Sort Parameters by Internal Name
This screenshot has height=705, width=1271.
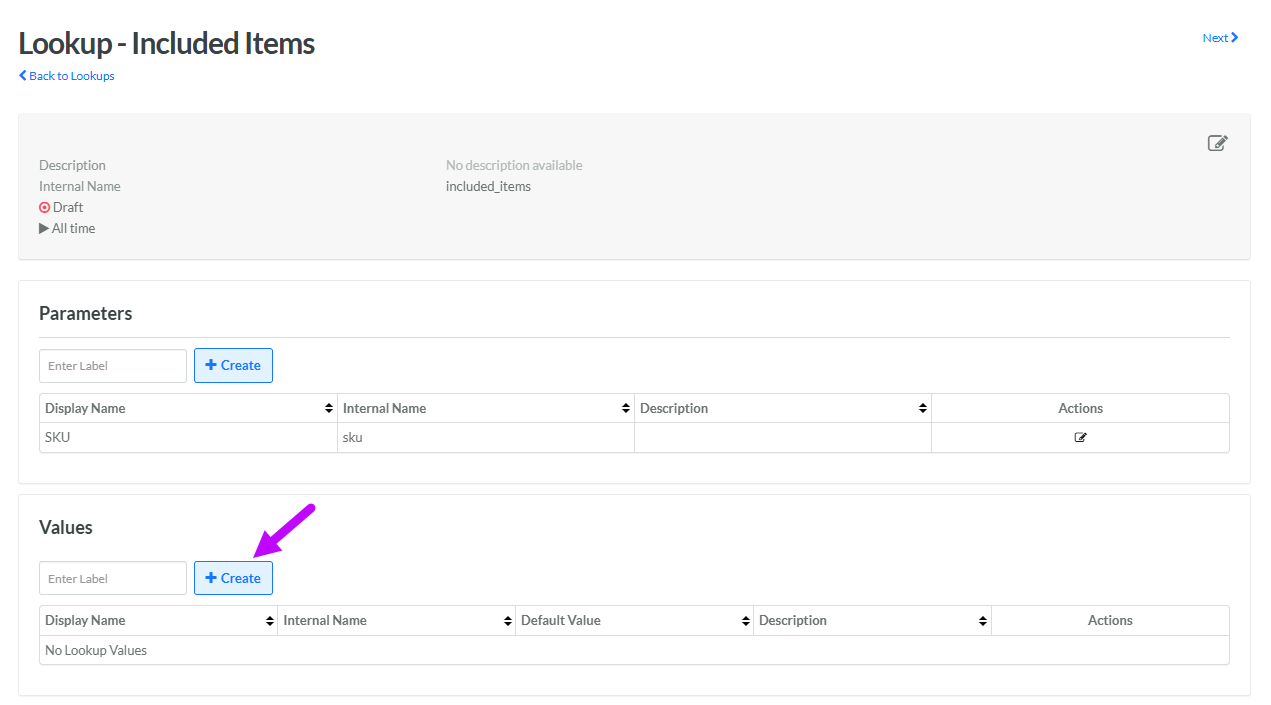point(626,409)
